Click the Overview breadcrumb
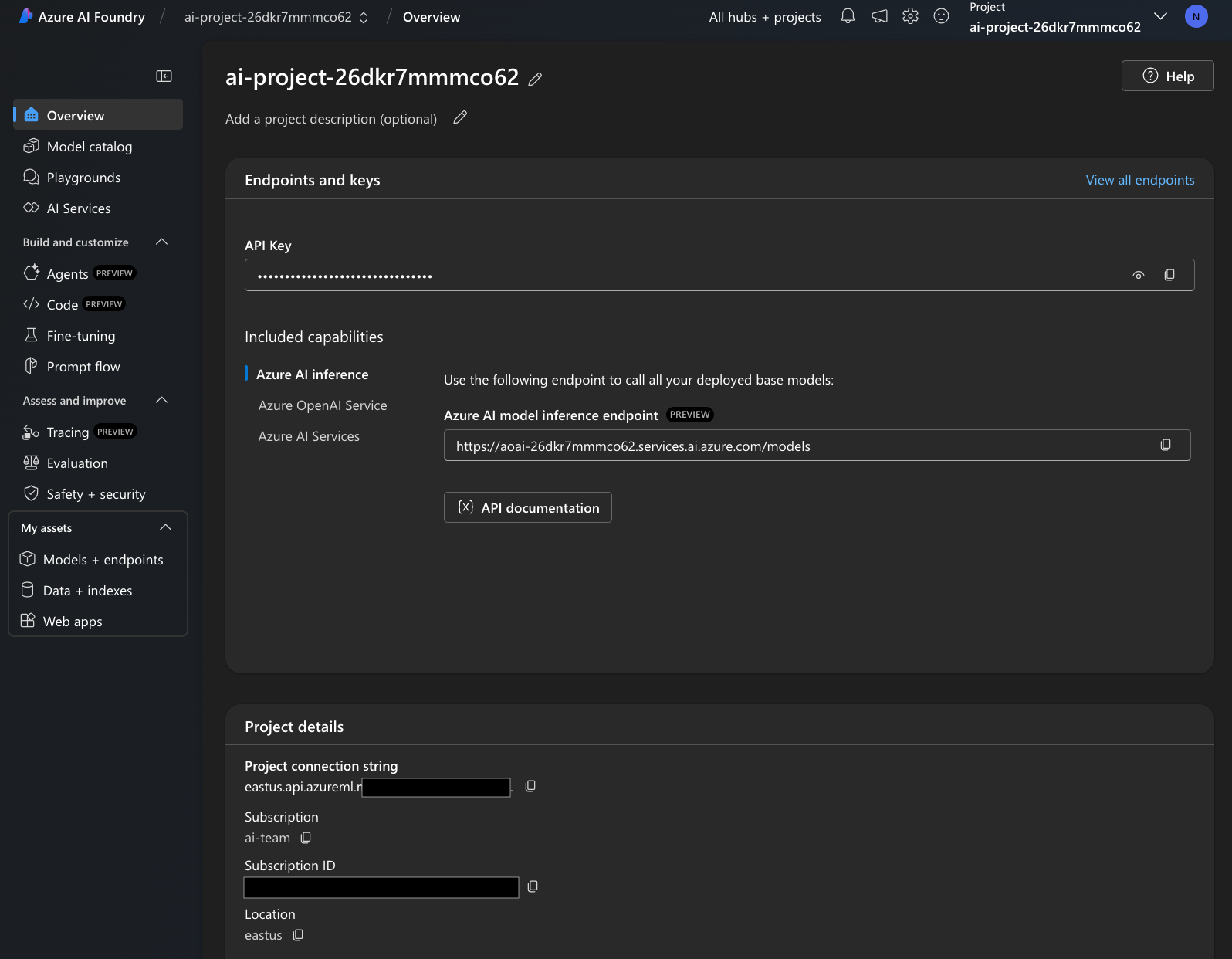Viewport: 1232px width, 959px height. (x=432, y=17)
